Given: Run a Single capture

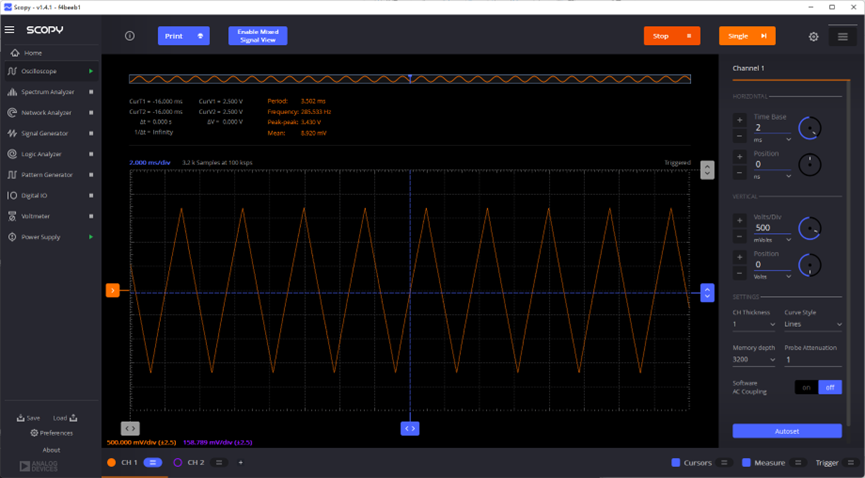Looking at the screenshot, I should (x=747, y=36).
